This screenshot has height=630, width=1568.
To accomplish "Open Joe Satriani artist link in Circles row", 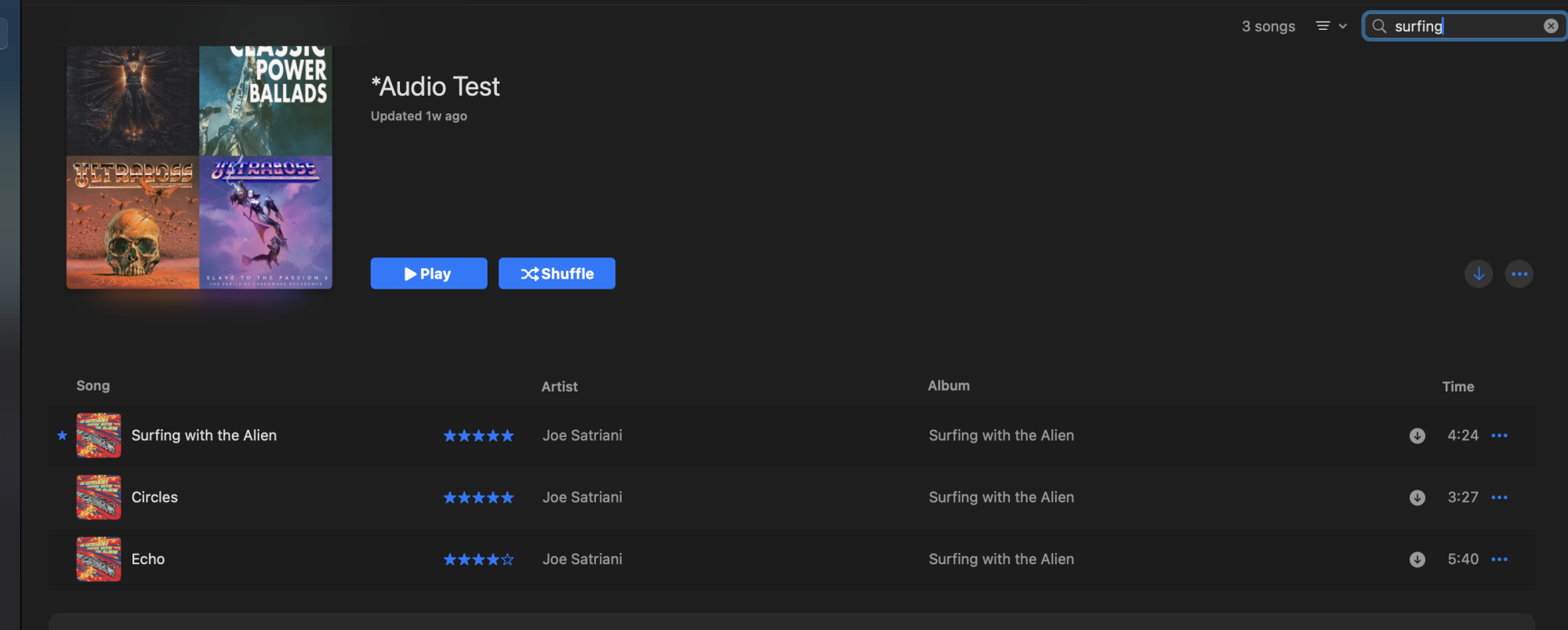I will coord(583,497).
